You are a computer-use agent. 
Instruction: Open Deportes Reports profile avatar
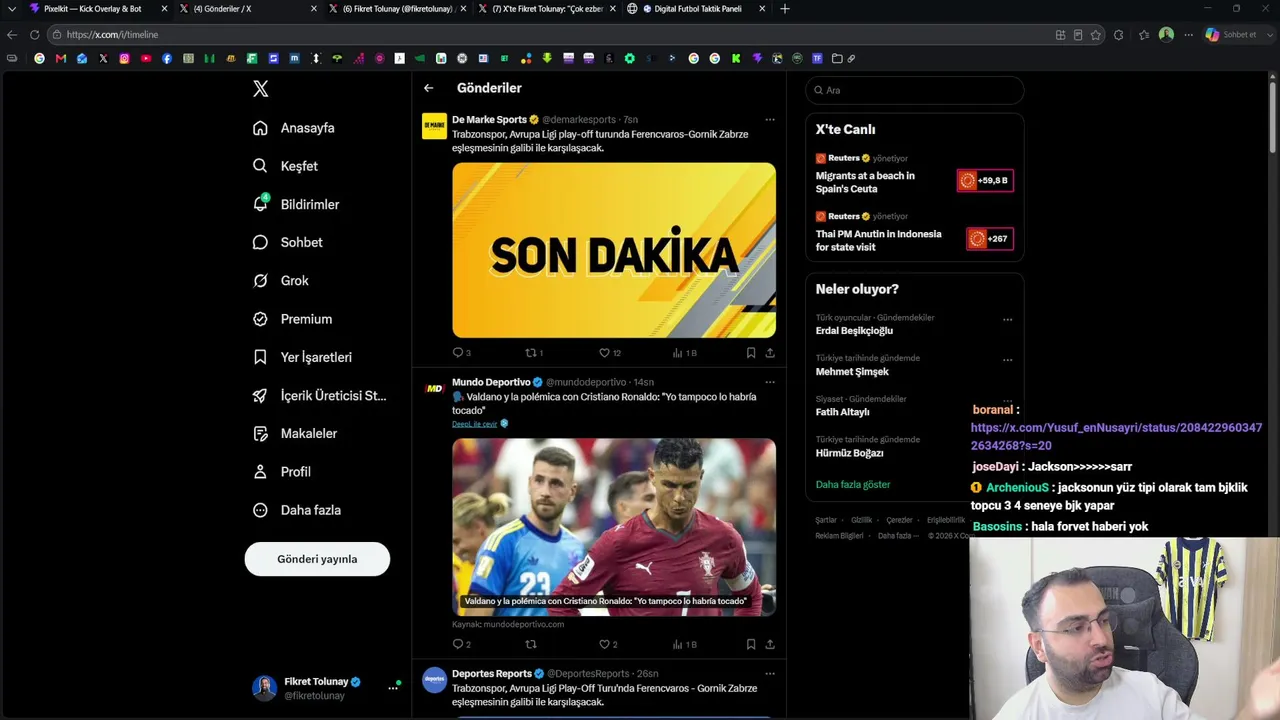434,680
